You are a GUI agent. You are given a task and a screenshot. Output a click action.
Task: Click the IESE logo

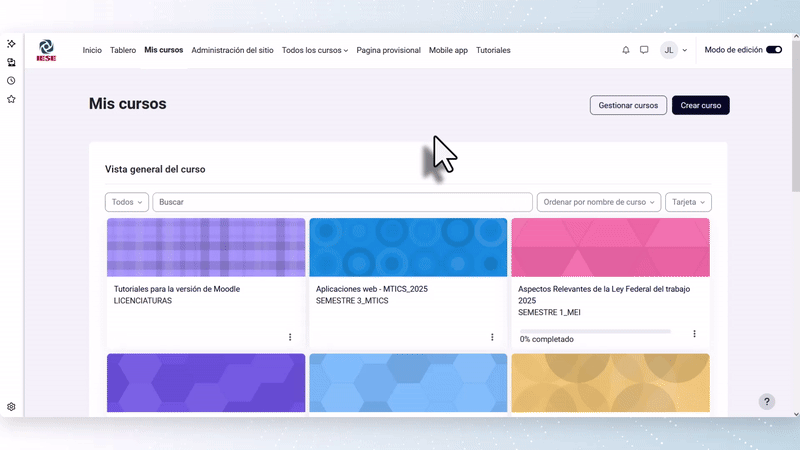click(46, 50)
